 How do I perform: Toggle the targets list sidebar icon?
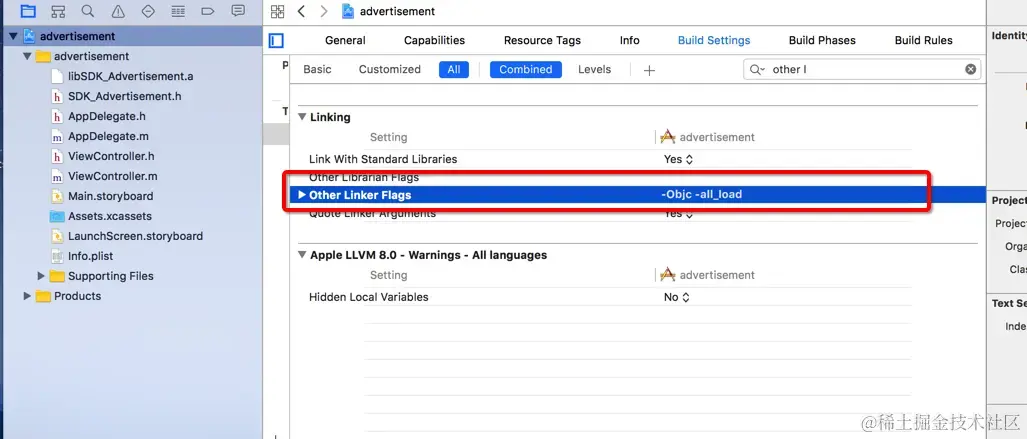coord(276,41)
